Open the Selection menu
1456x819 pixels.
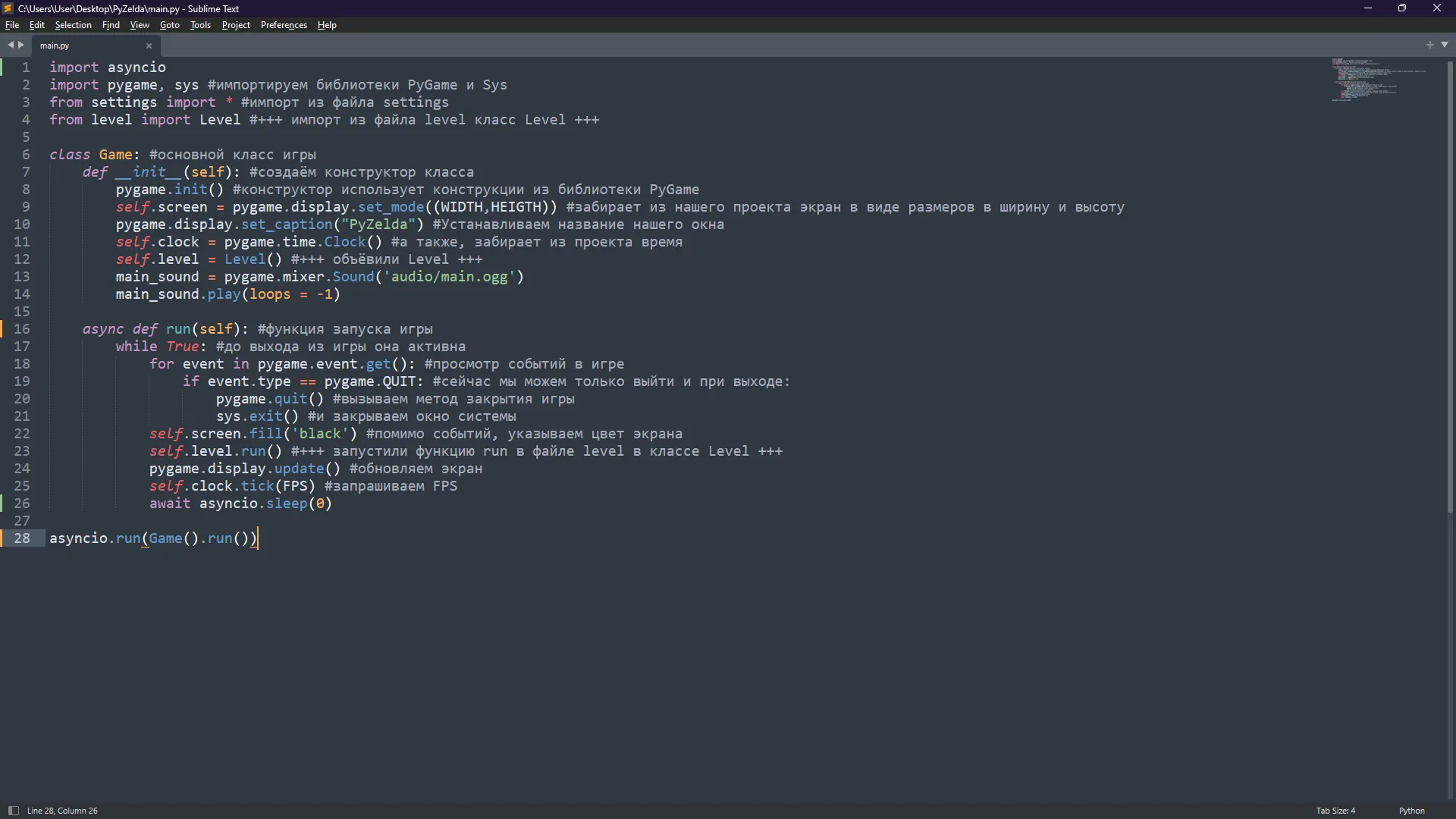click(73, 25)
